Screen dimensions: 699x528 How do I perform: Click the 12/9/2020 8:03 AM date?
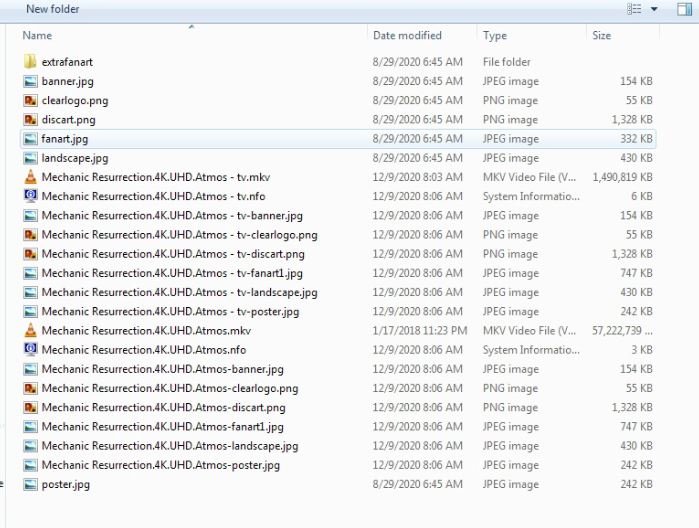coord(417,177)
